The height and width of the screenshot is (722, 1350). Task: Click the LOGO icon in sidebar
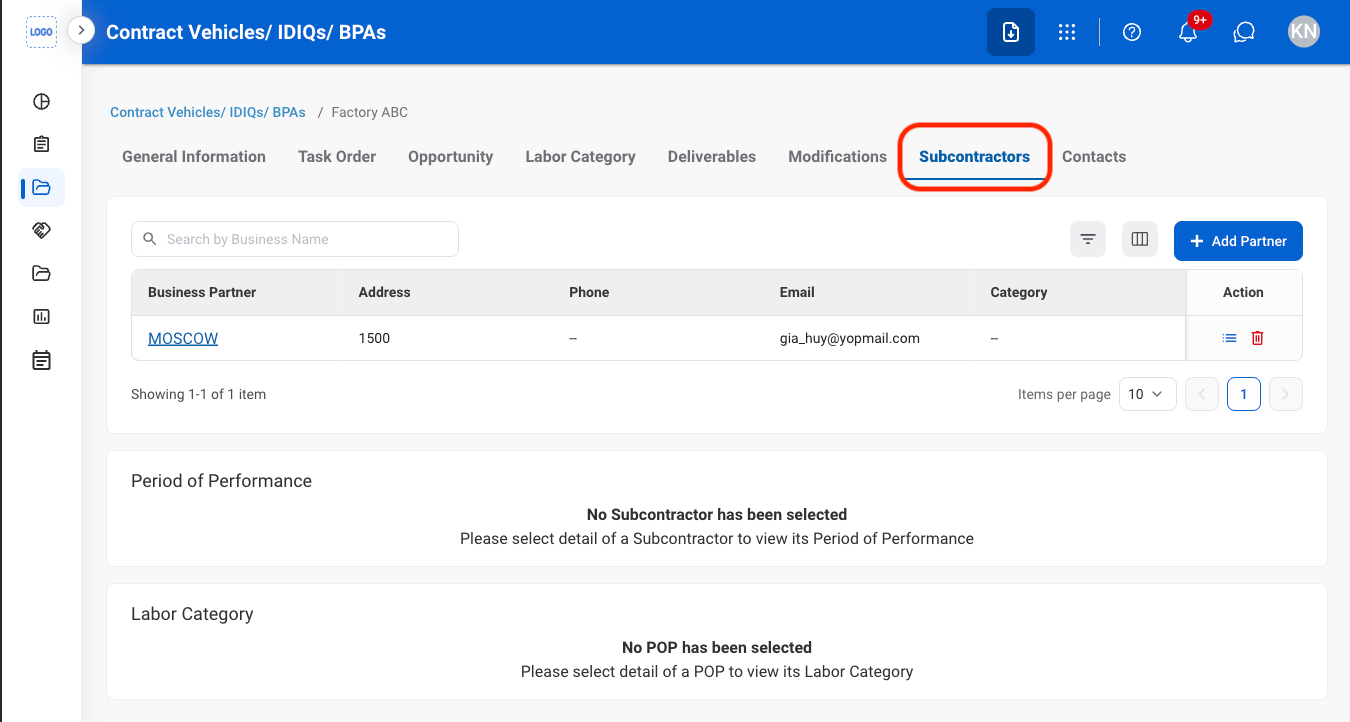tap(41, 32)
